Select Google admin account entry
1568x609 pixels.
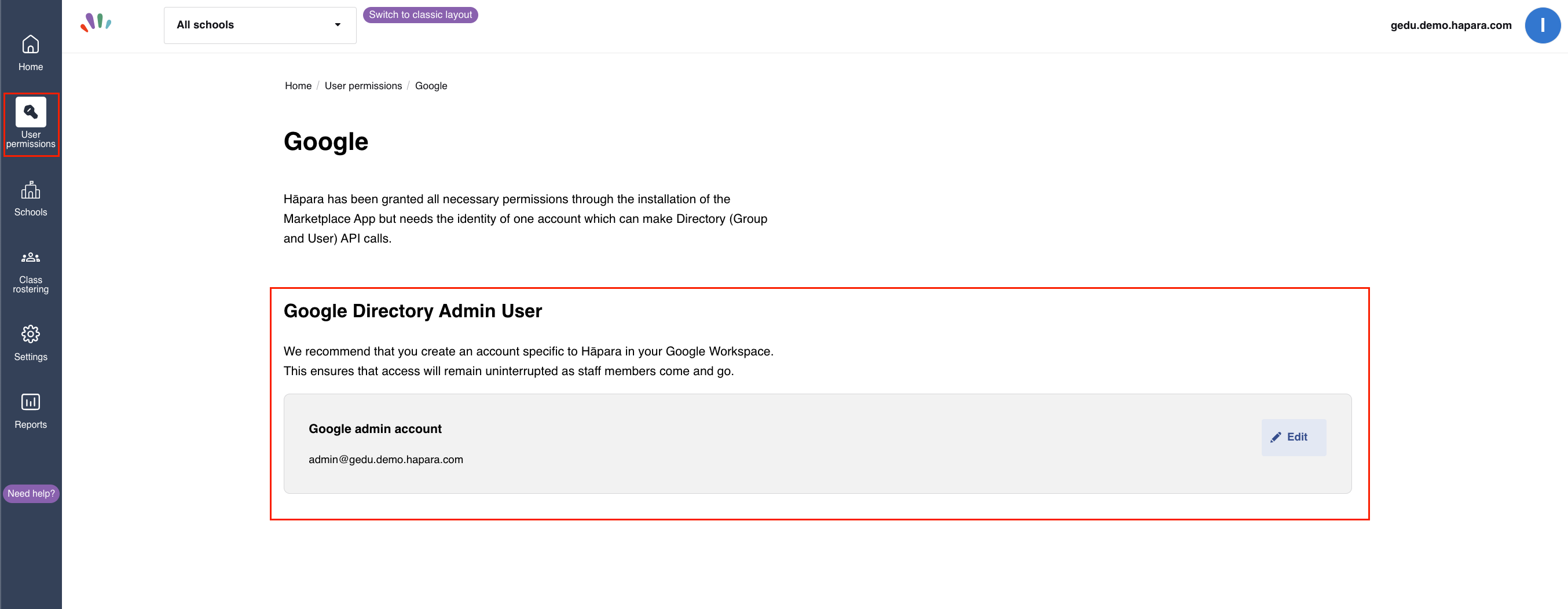[x=375, y=428]
